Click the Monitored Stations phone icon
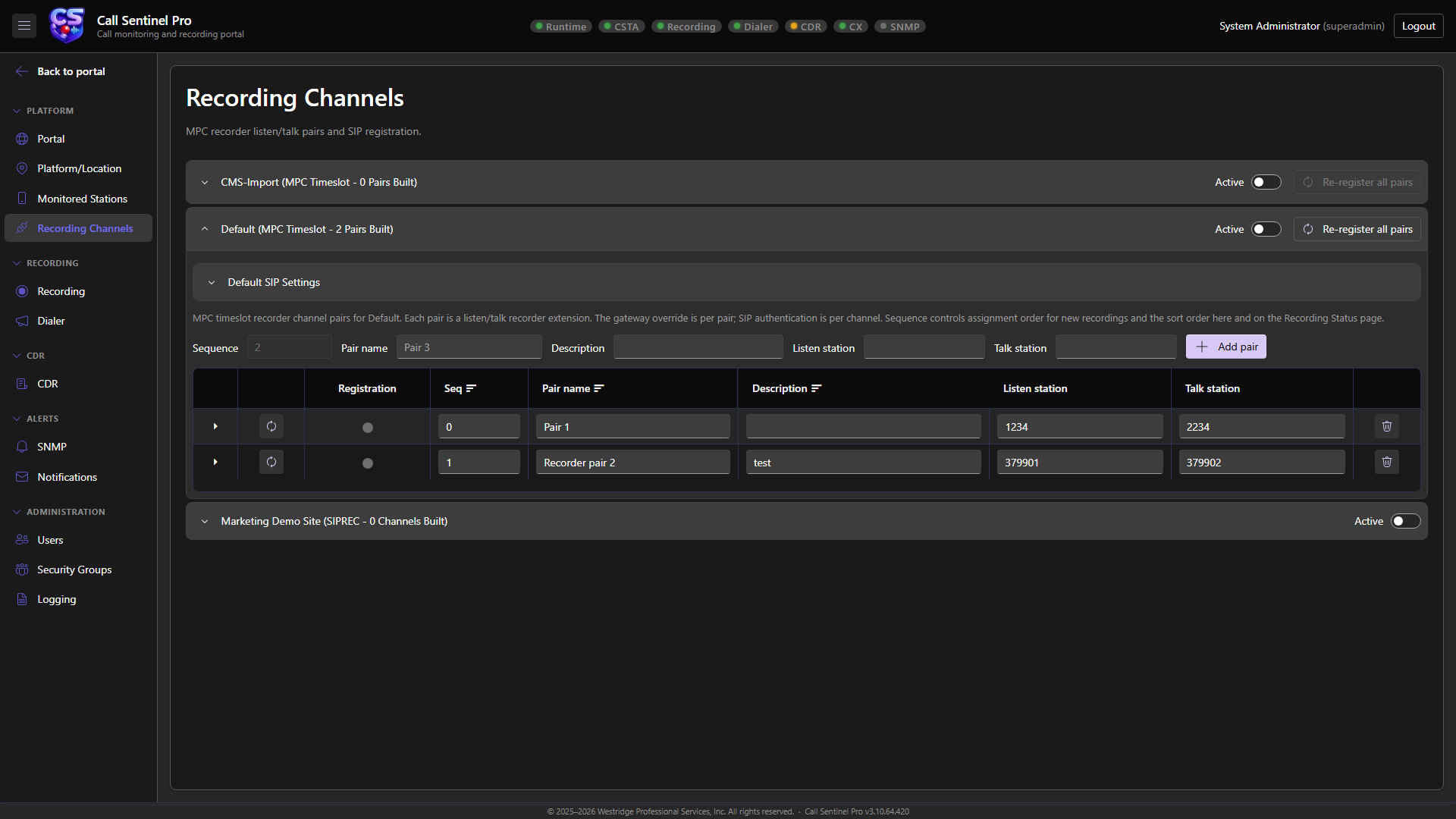Screen dimensions: 1456x819 pos(22,199)
